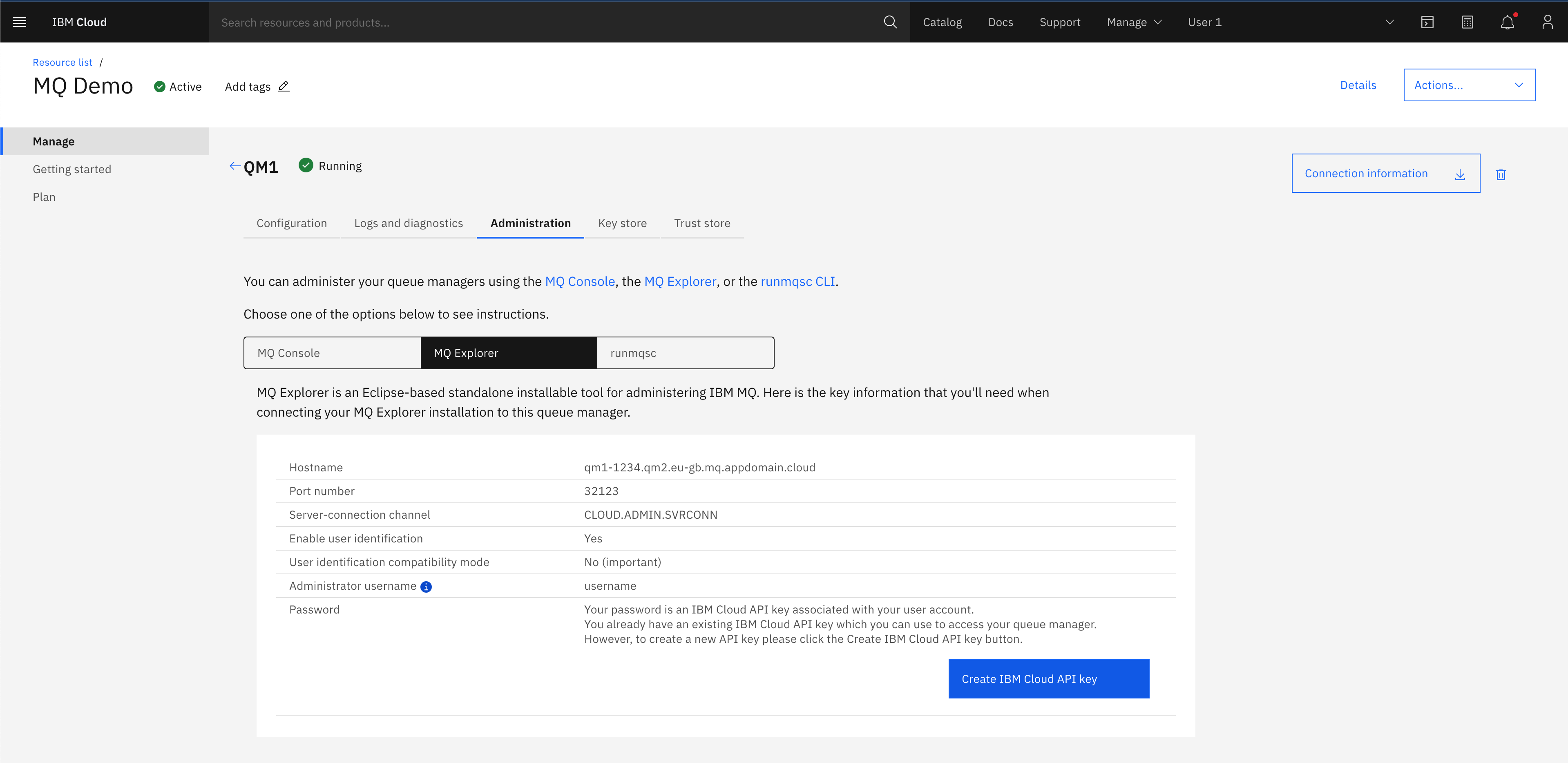Open the MQ Explorer hyperlink in text
The image size is (1568, 763).
(x=680, y=281)
